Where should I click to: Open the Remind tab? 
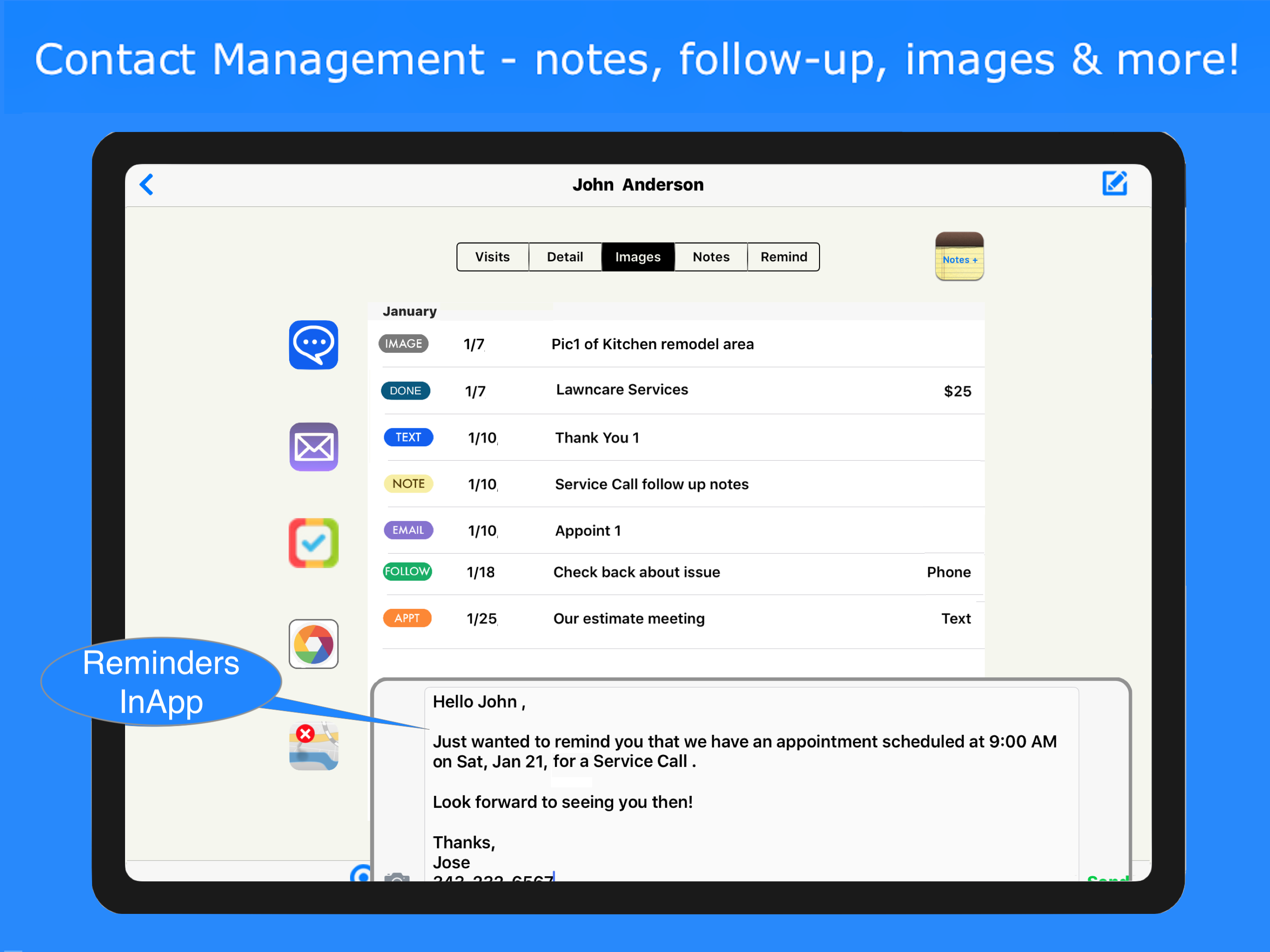point(784,257)
